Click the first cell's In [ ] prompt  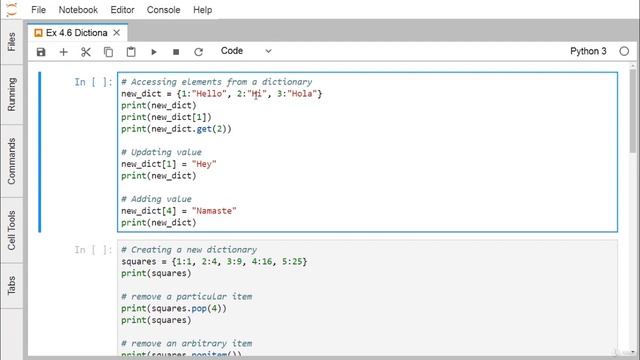coord(93,82)
